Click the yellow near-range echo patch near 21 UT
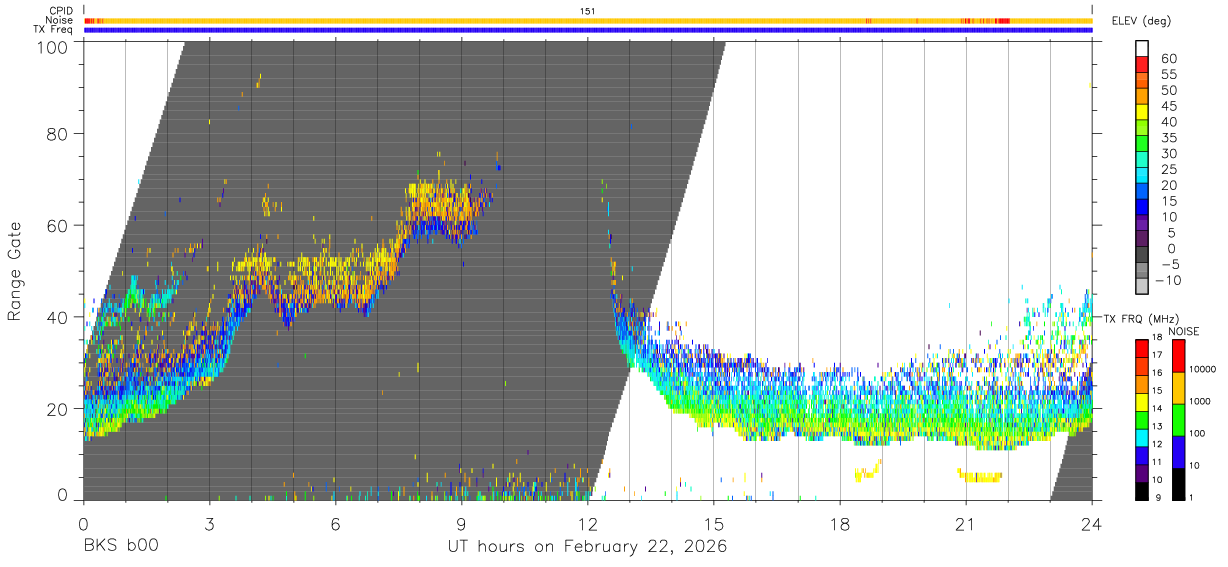Viewport: 1228px width, 567px height. coord(980,476)
